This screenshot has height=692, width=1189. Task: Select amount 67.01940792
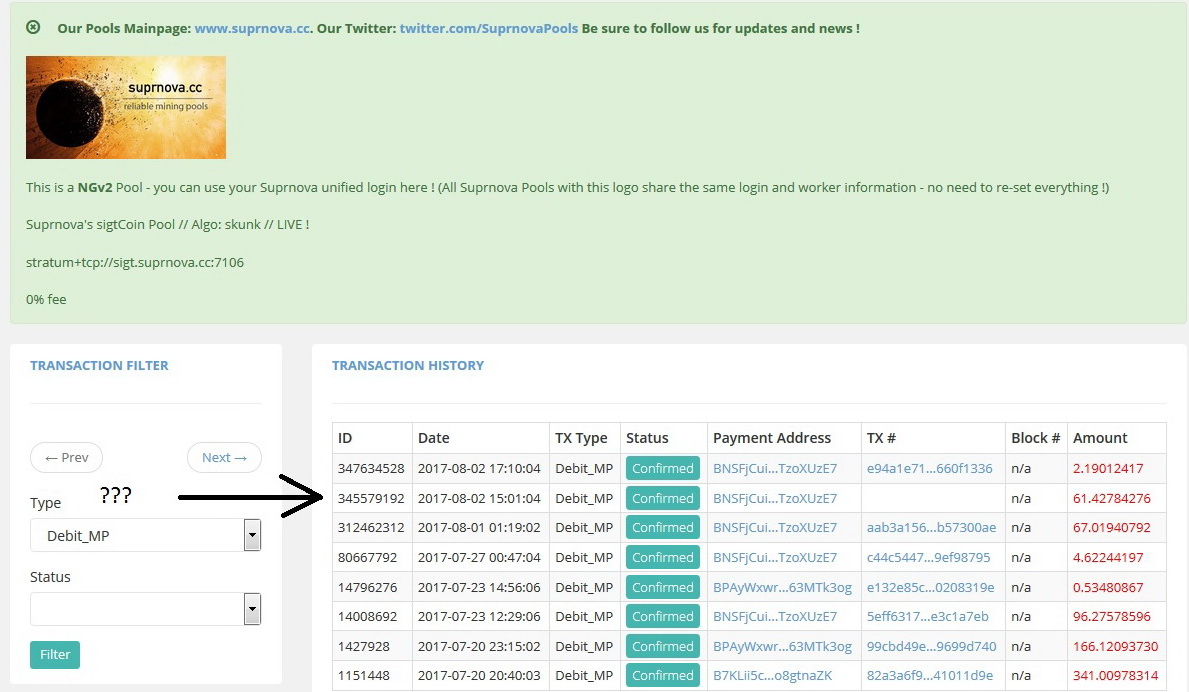click(x=1112, y=528)
